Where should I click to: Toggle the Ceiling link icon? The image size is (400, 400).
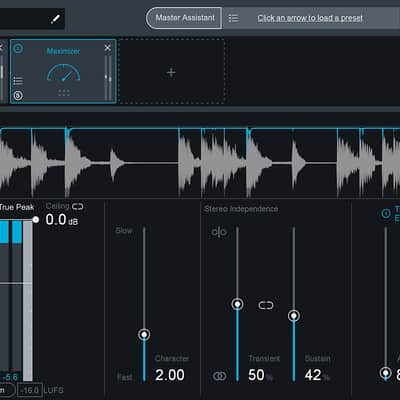click(x=78, y=207)
